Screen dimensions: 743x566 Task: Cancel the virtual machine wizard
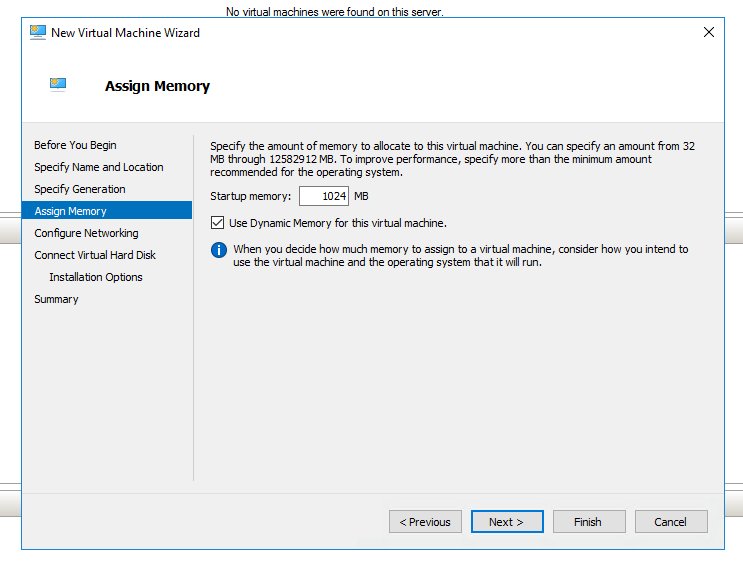tap(670, 522)
